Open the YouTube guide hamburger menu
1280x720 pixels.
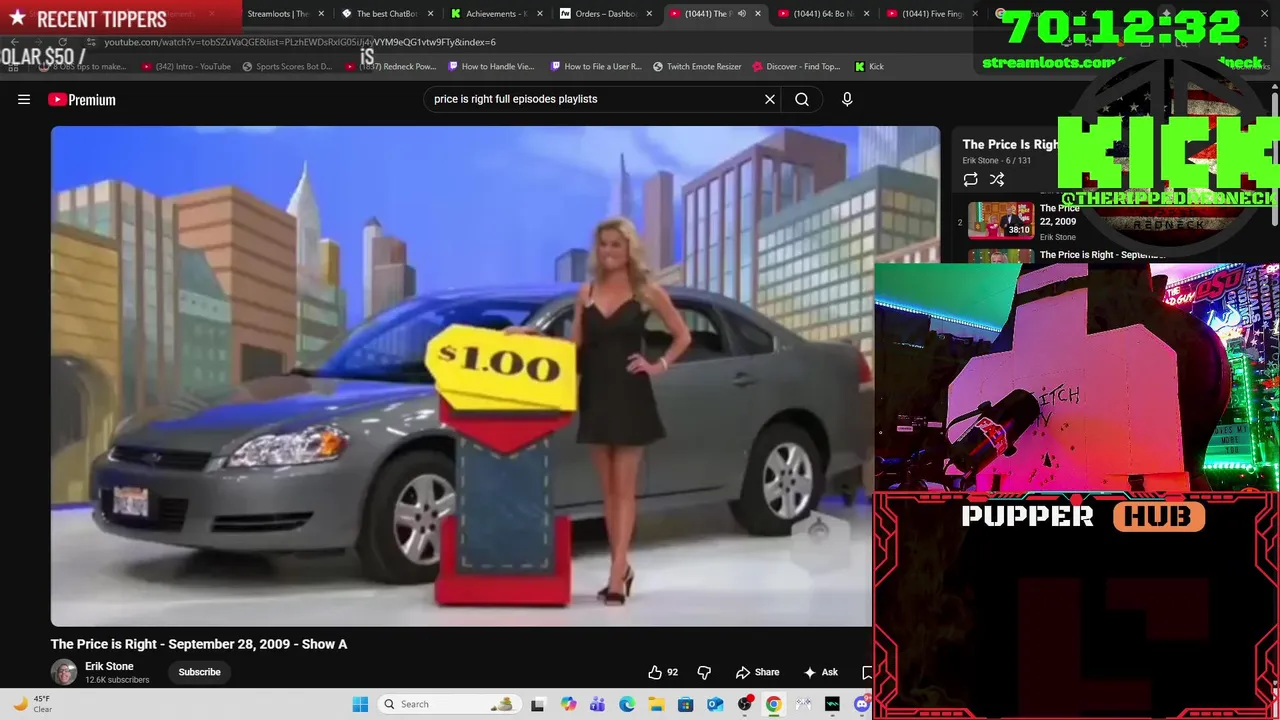(24, 99)
